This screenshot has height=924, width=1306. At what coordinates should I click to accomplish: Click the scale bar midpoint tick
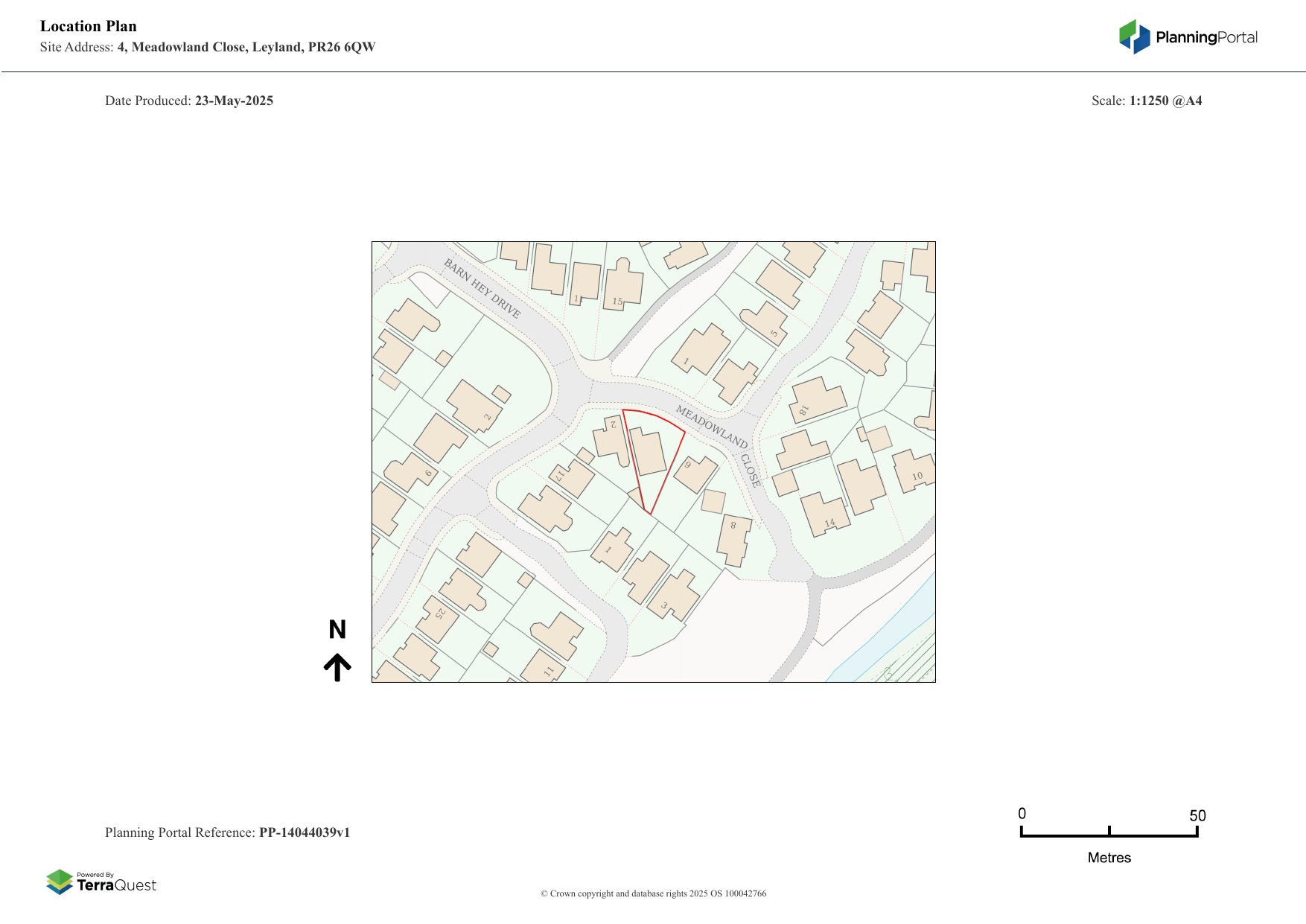[x=1109, y=832]
